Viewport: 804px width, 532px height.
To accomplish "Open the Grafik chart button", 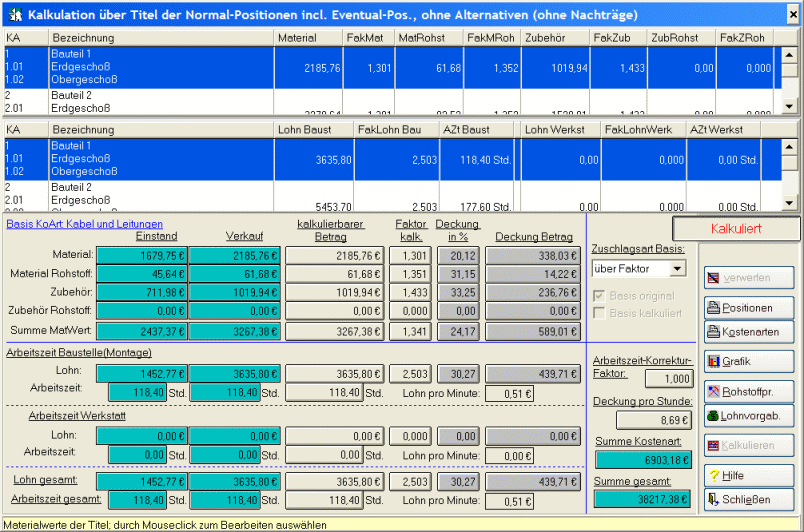I will coord(749,361).
